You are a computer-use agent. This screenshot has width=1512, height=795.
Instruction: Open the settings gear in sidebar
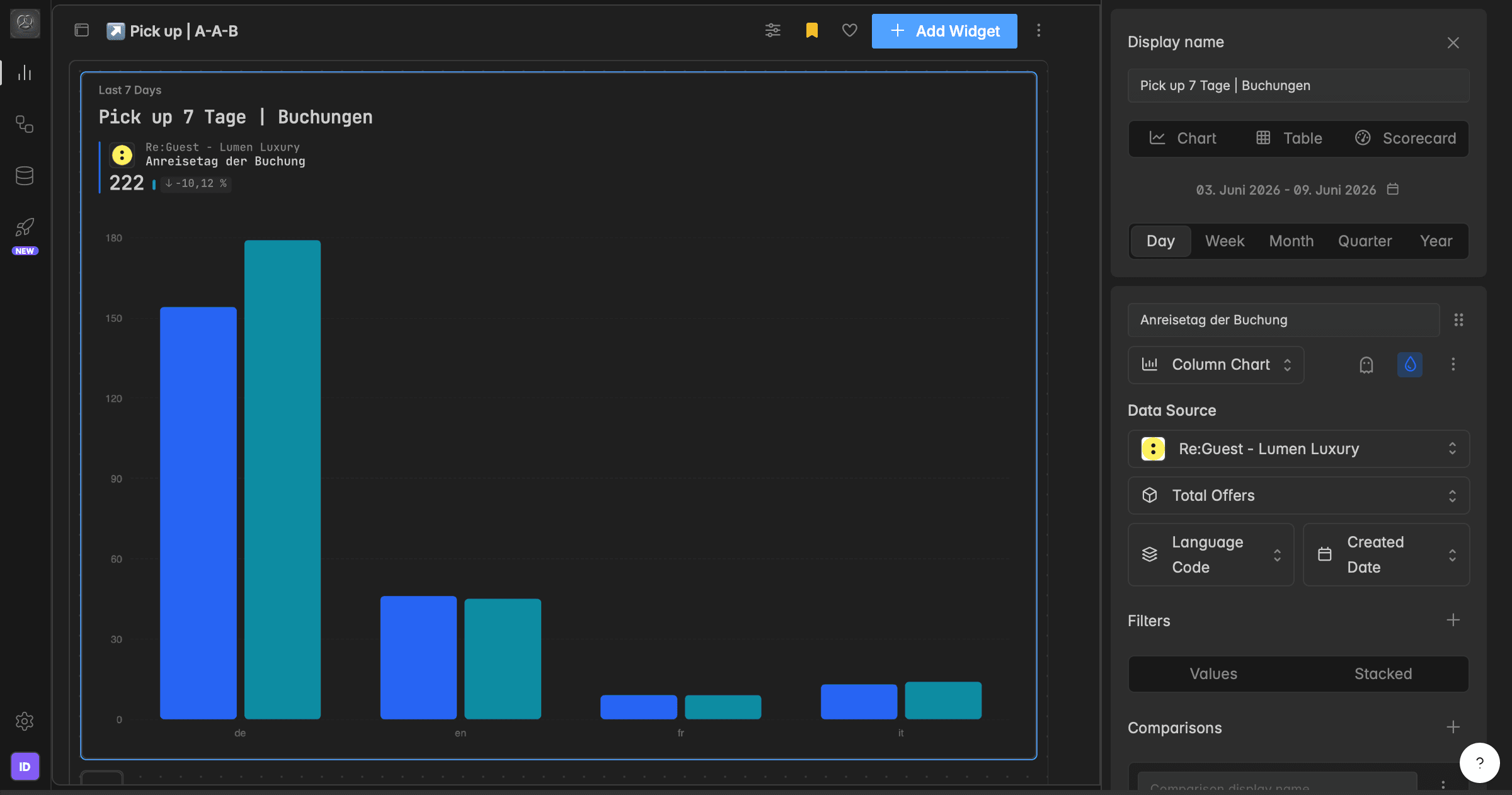(25, 721)
